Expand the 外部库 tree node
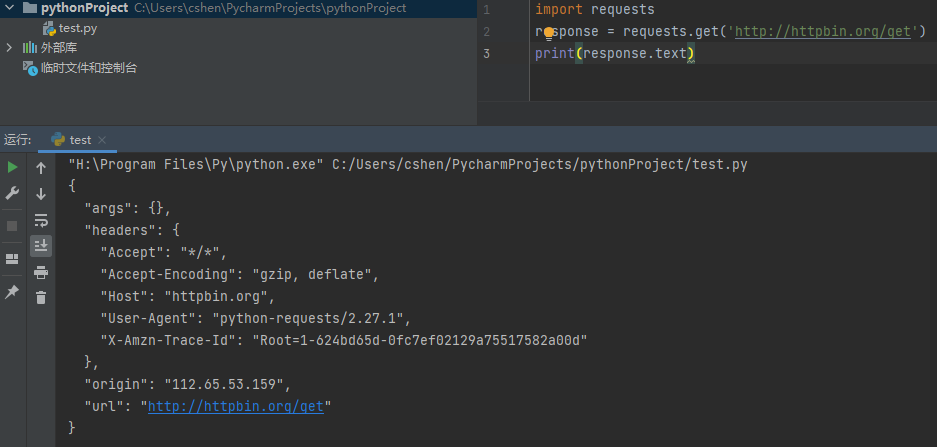The width and height of the screenshot is (937, 447). tap(9, 48)
